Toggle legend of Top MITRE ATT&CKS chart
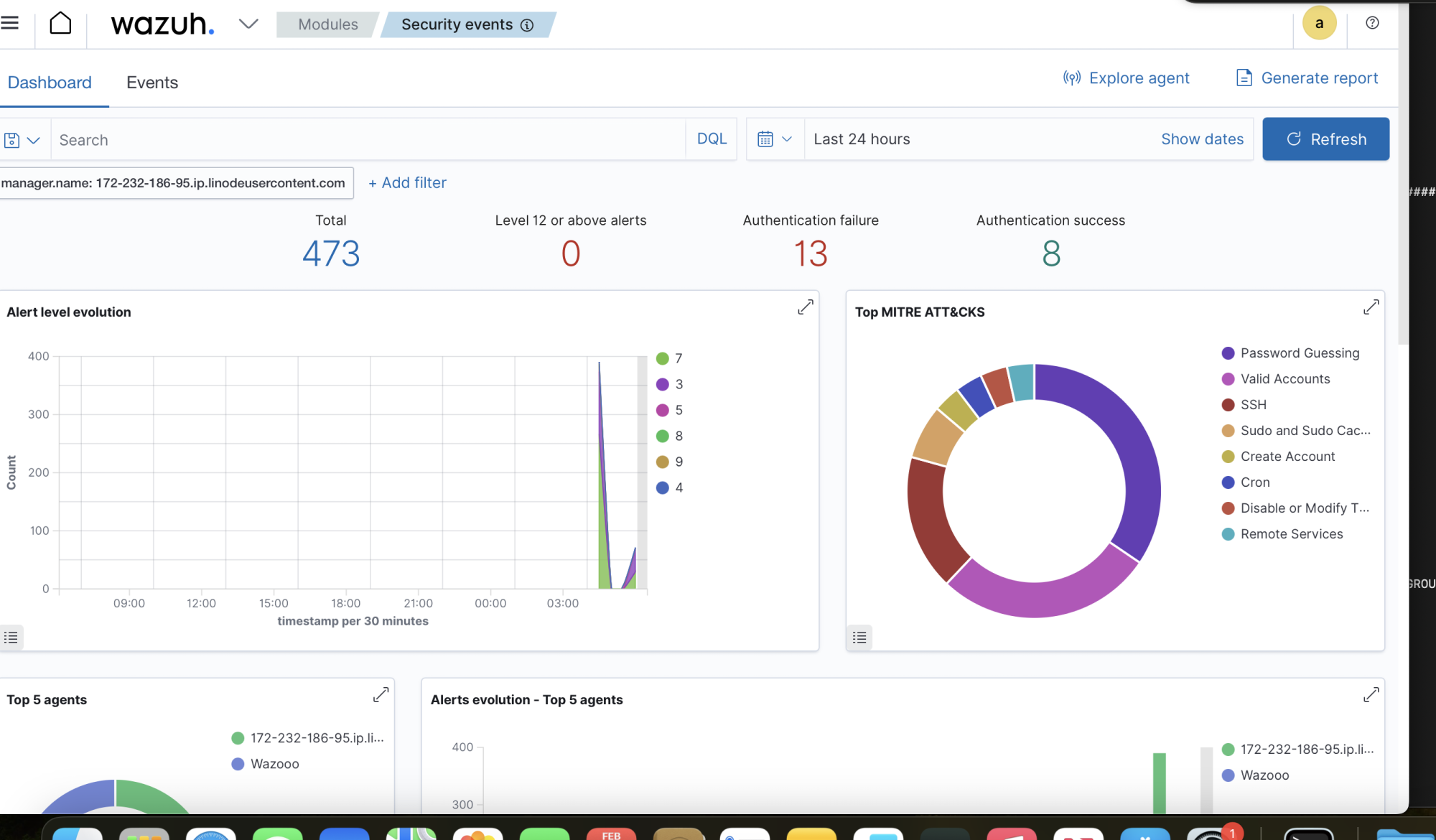The height and width of the screenshot is (840, 1436). point(859,637)
